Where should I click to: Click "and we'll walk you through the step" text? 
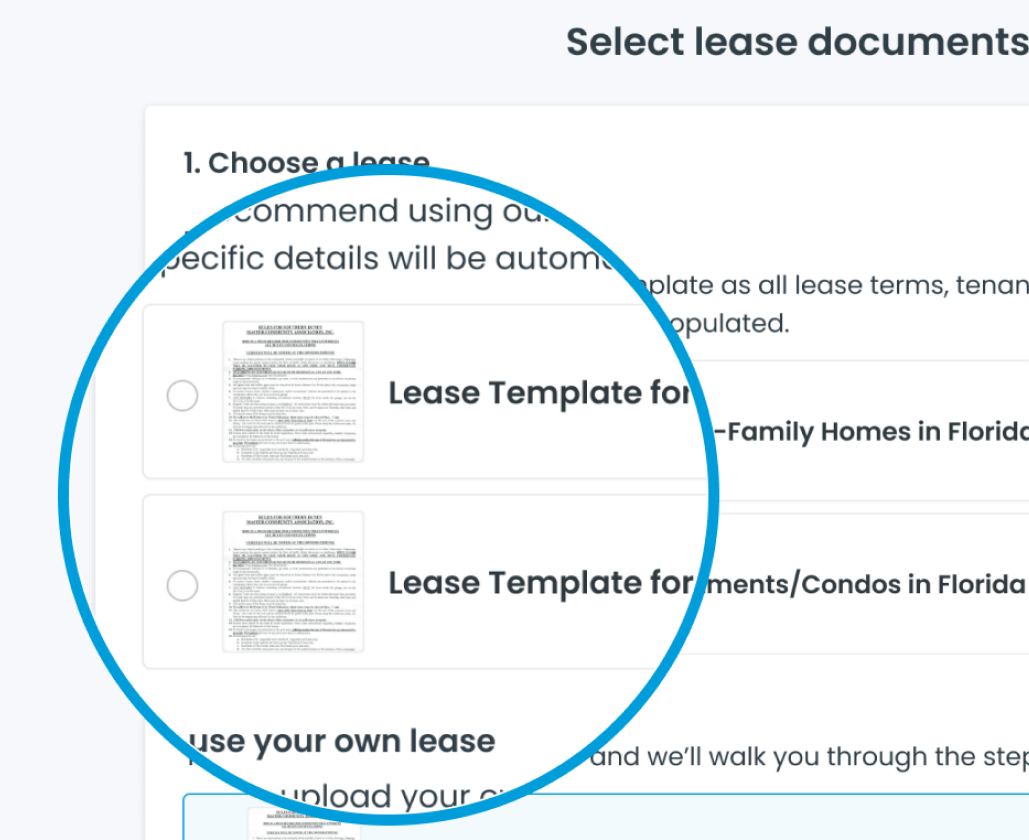click(x=808, y=757)
